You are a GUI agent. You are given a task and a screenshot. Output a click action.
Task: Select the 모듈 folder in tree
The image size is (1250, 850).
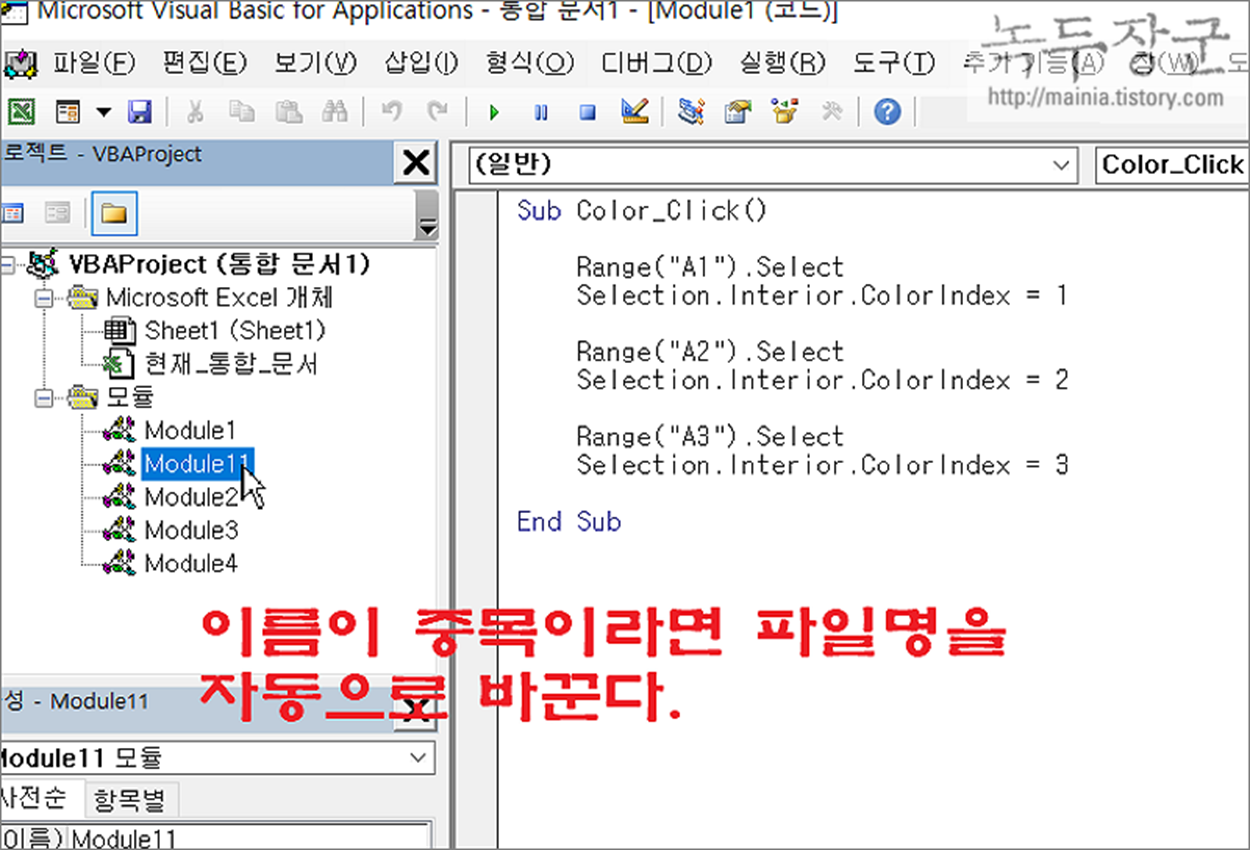pos(130,397)
